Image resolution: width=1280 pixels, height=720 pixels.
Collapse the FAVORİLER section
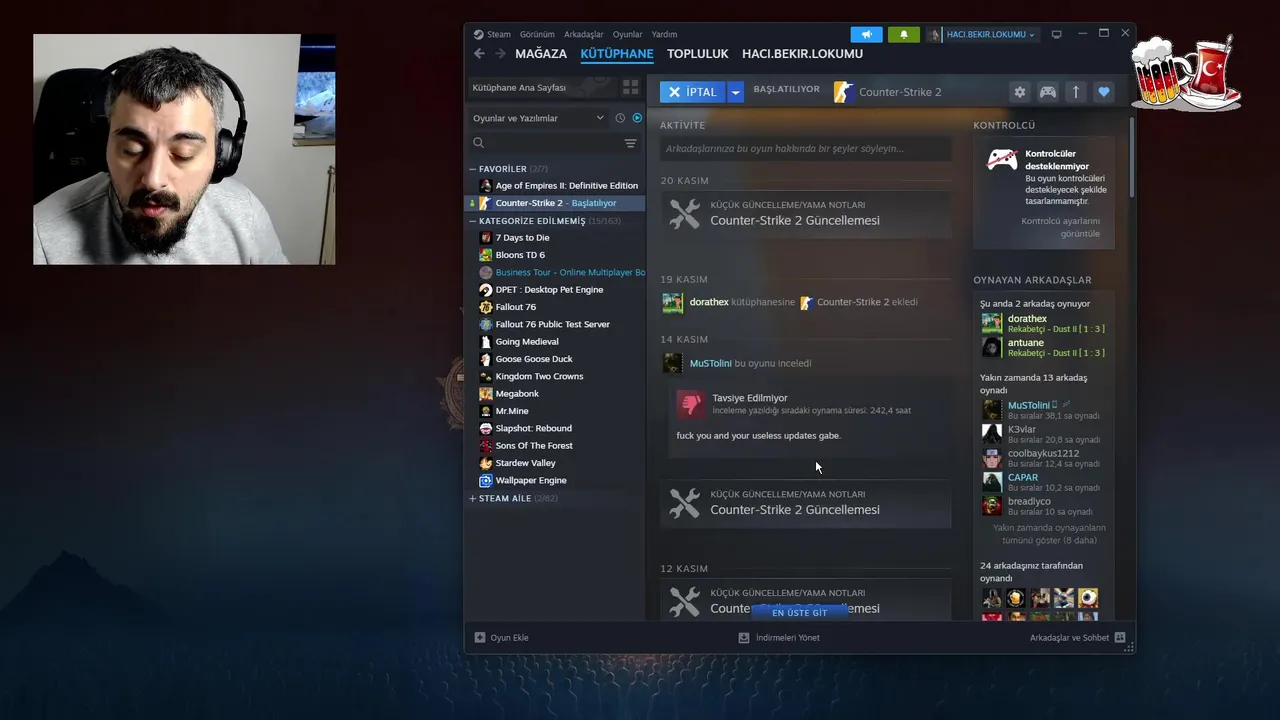(x=473, y=169)
